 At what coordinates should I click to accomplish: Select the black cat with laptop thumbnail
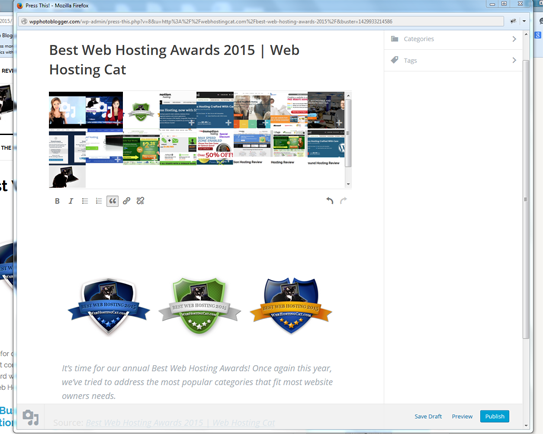click(x=67, y=177)
